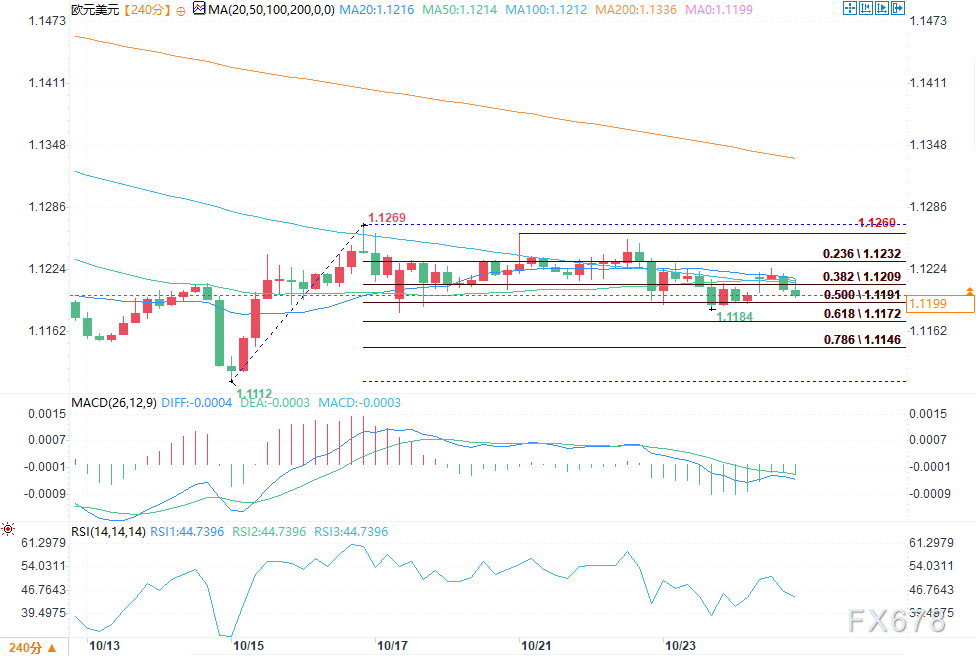This screenshot has height=656, width=976.
Task: Click the crosshair cursor toolbar icon
Action: (849, 8)
